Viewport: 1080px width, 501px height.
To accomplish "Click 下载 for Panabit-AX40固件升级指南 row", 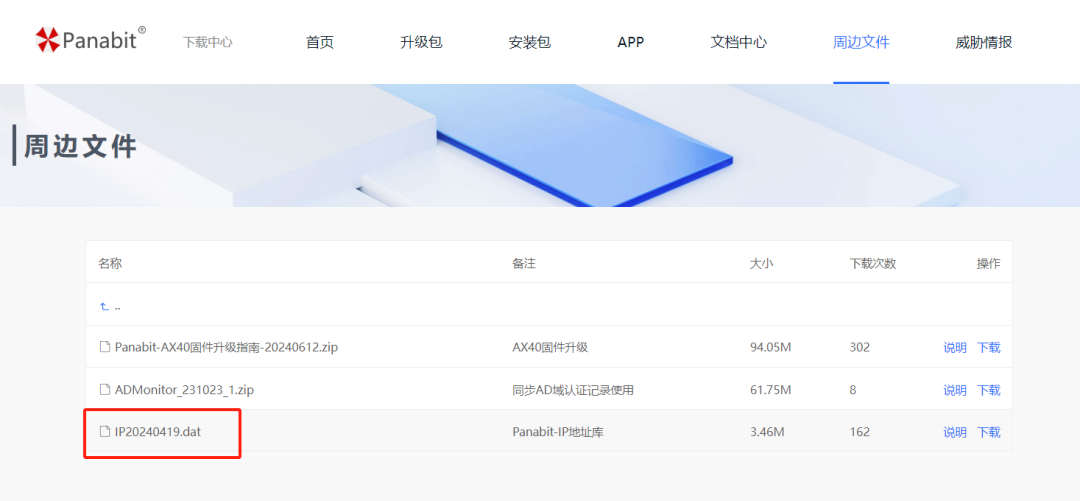I will (988, 347).
